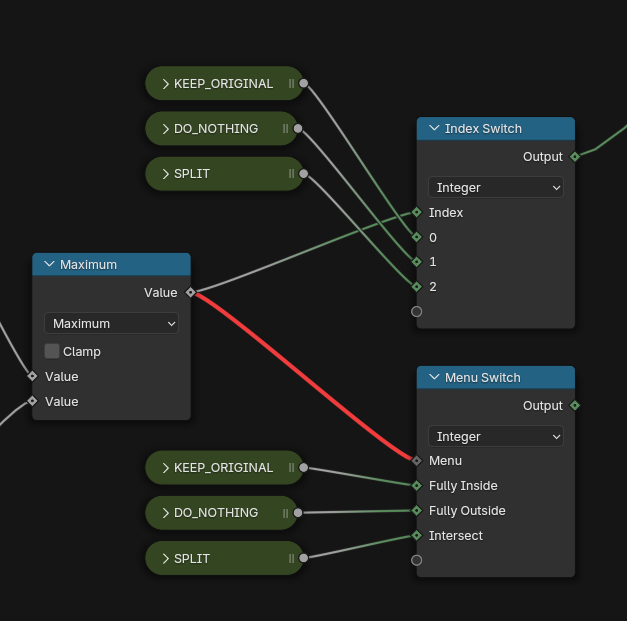Viewport: 627px width, 621px height.
Task: Open Menu Switch data type Integer dropdown
Action: (x=496, y=436)
